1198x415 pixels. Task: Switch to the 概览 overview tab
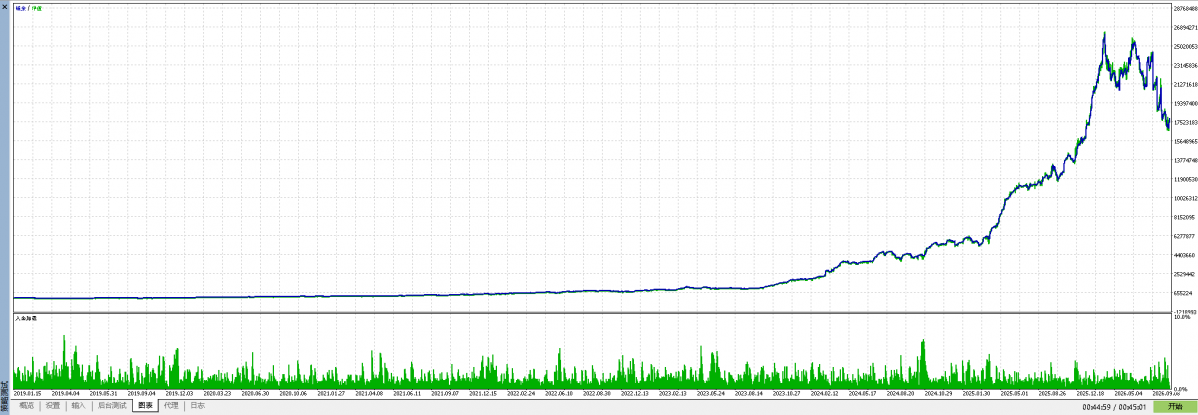27,406
